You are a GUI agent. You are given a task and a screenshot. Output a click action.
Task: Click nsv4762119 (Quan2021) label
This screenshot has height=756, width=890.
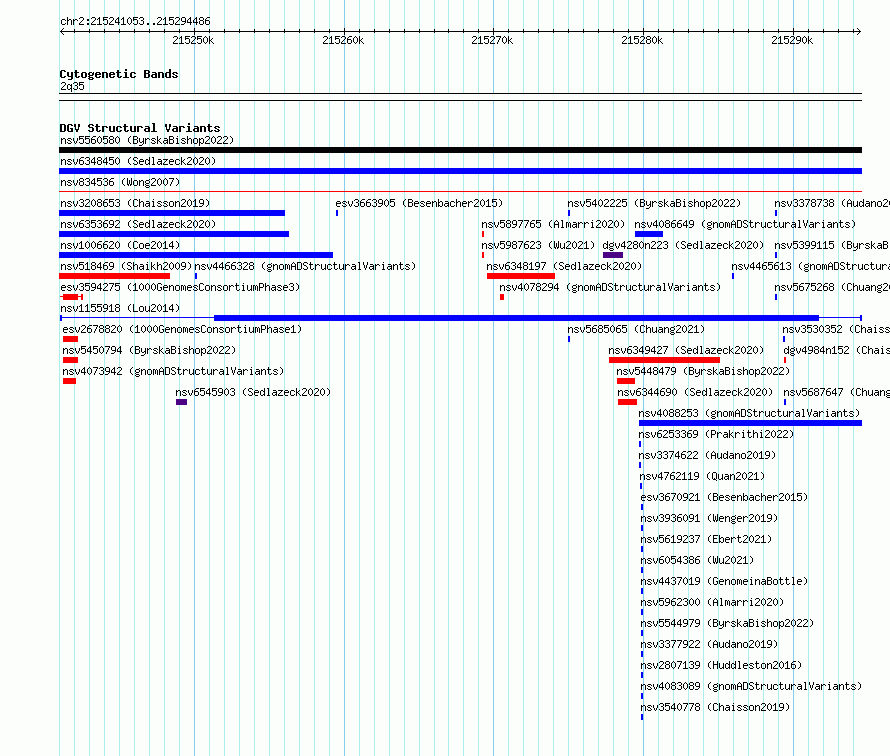(703, 476)
